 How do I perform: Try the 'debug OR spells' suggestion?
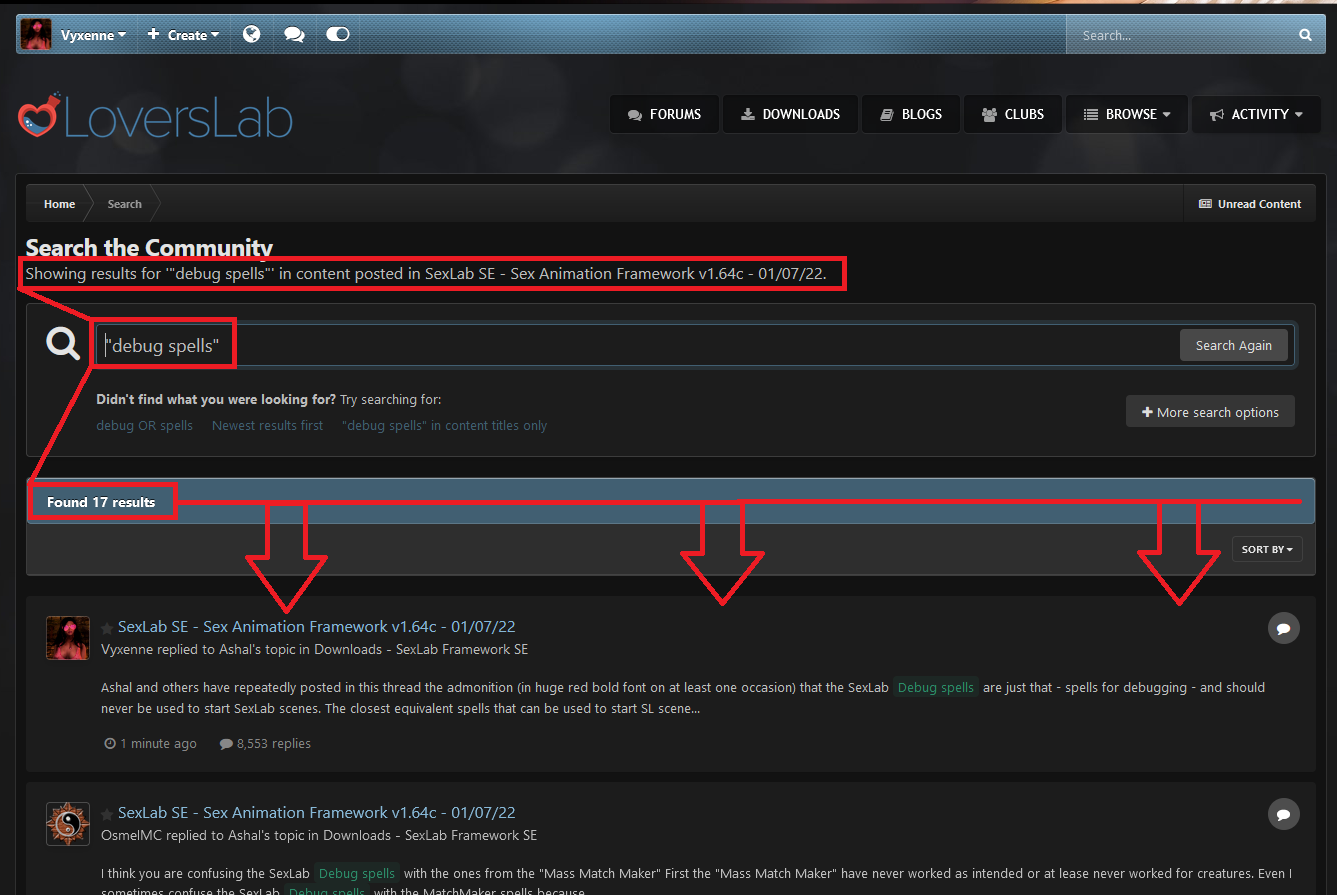144,426
